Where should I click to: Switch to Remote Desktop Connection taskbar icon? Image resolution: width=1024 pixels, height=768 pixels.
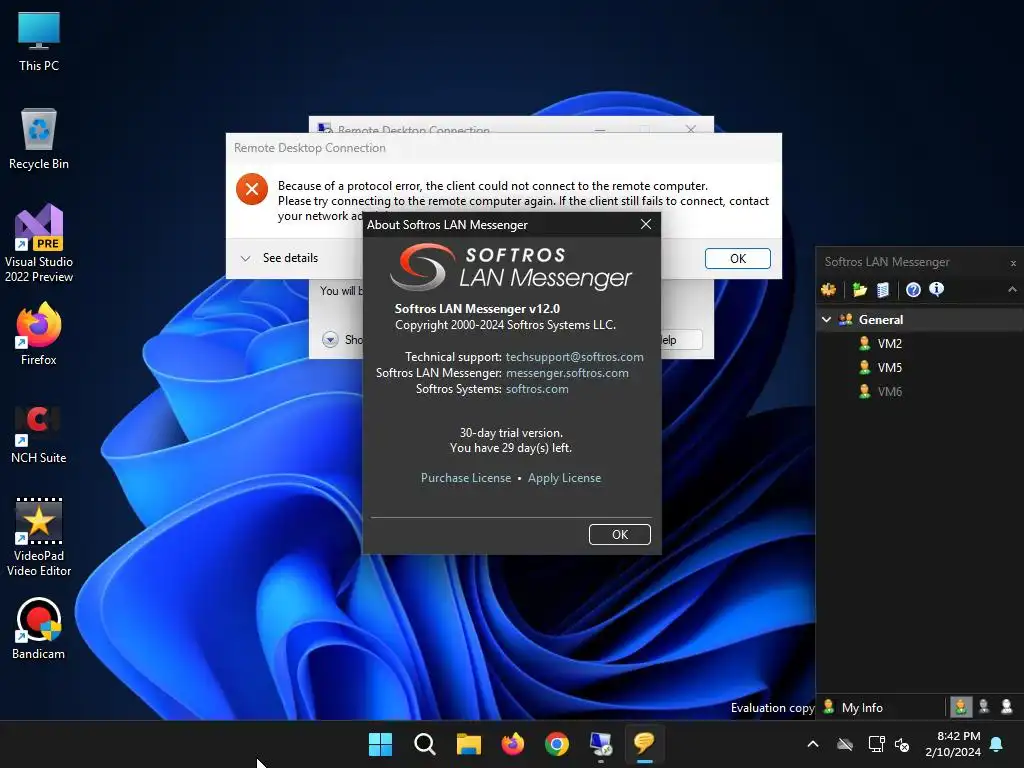point(601,744)
